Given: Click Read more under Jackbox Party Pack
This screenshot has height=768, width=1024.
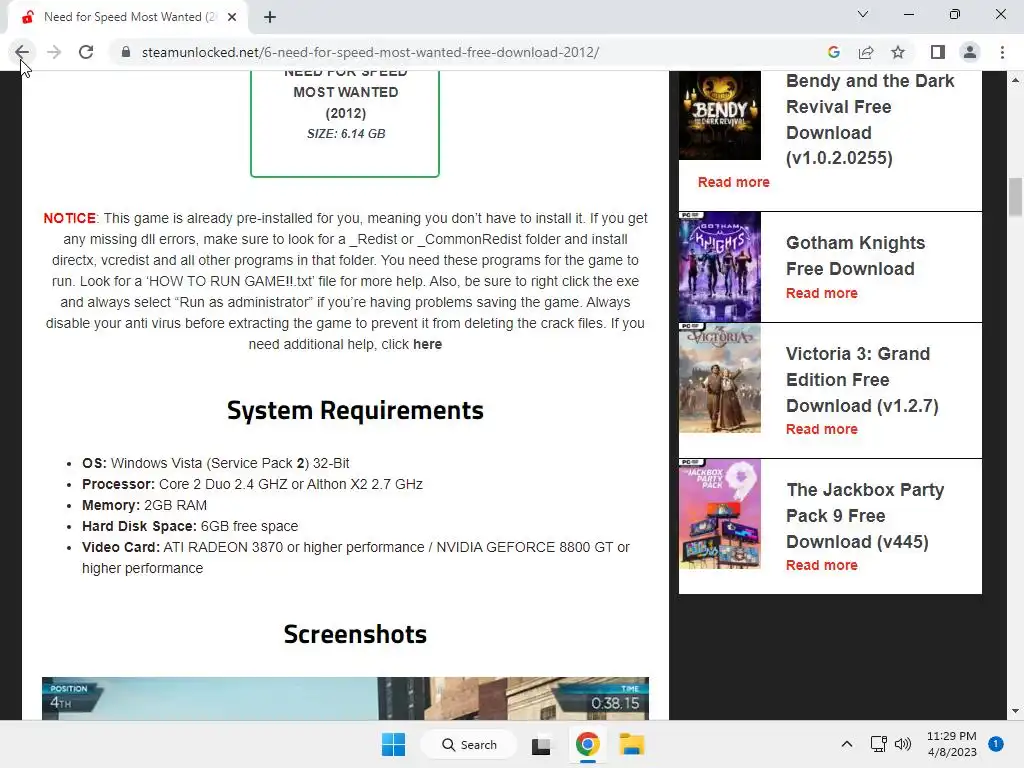Looking at the screenshot, I should pyautogui.click(x=822, y=565).
